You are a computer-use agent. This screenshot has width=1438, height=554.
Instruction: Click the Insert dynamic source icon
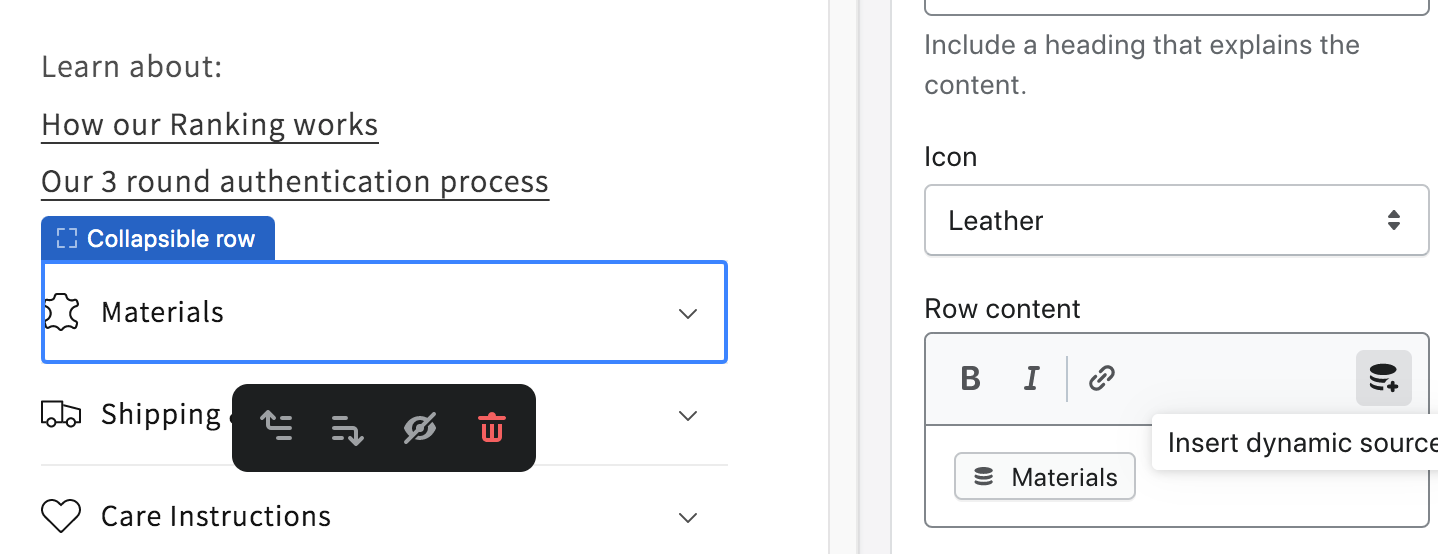pyautogui.click(x=1383, y=378)
